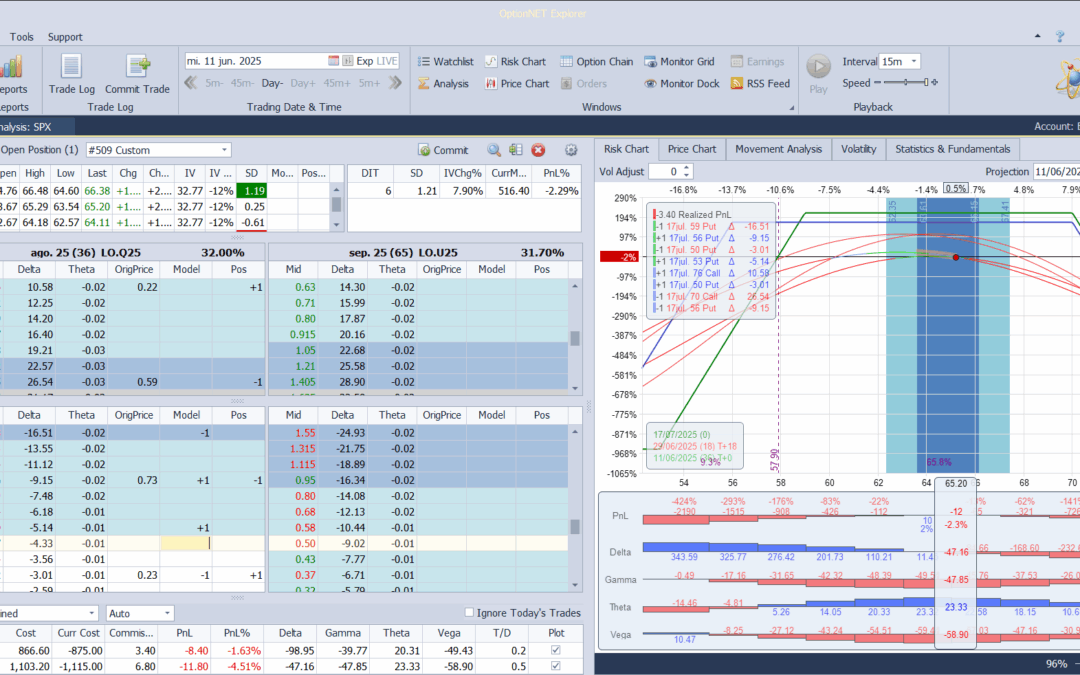The height and width of the screenshot is (675, 1080).
Task: Click the highlighted Model cell in the -4.33 delta row
Action: [186, 543]
